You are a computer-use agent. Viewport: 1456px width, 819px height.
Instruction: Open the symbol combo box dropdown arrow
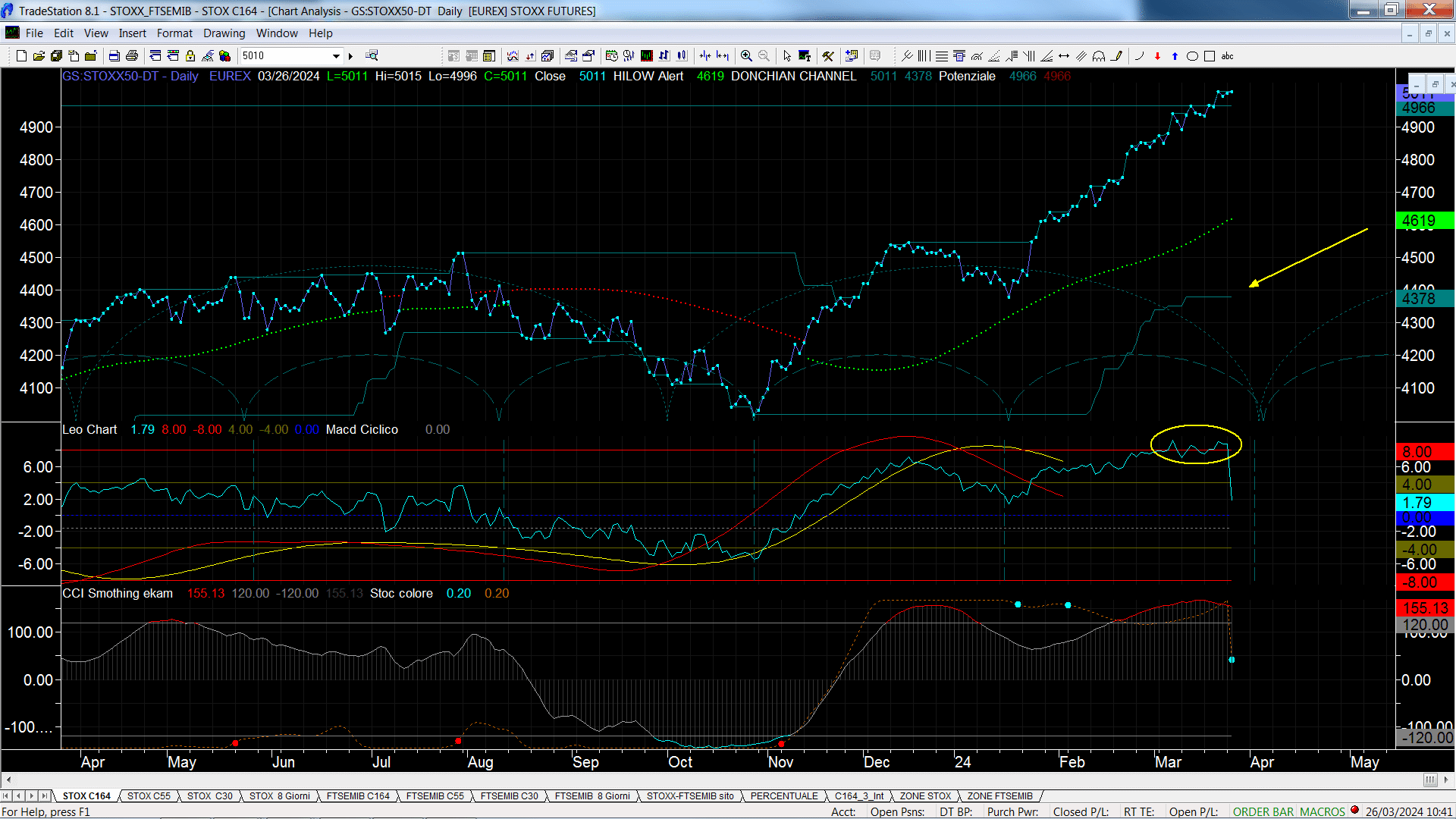pos(336,56)
